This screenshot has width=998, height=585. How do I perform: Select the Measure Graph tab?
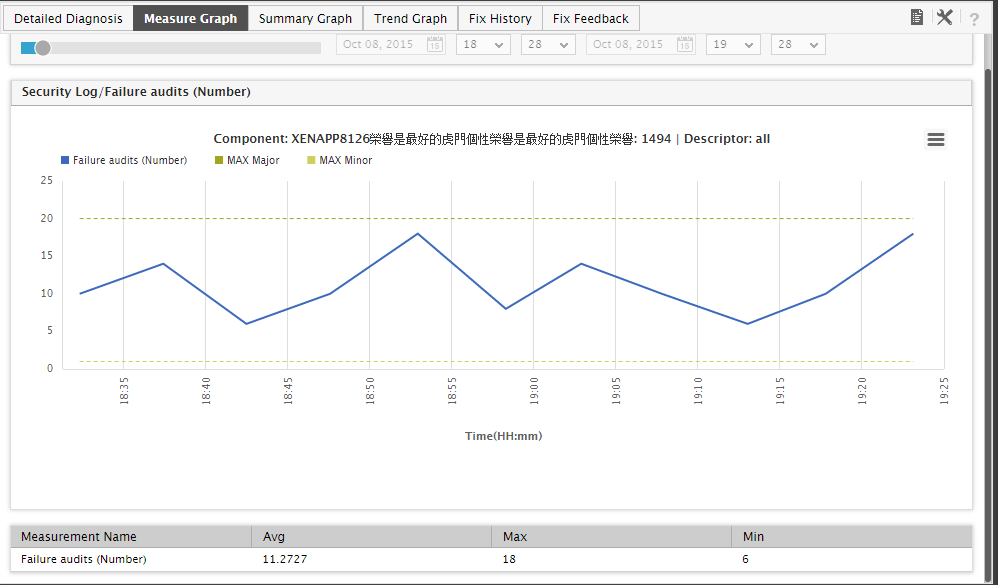(190, 18)
